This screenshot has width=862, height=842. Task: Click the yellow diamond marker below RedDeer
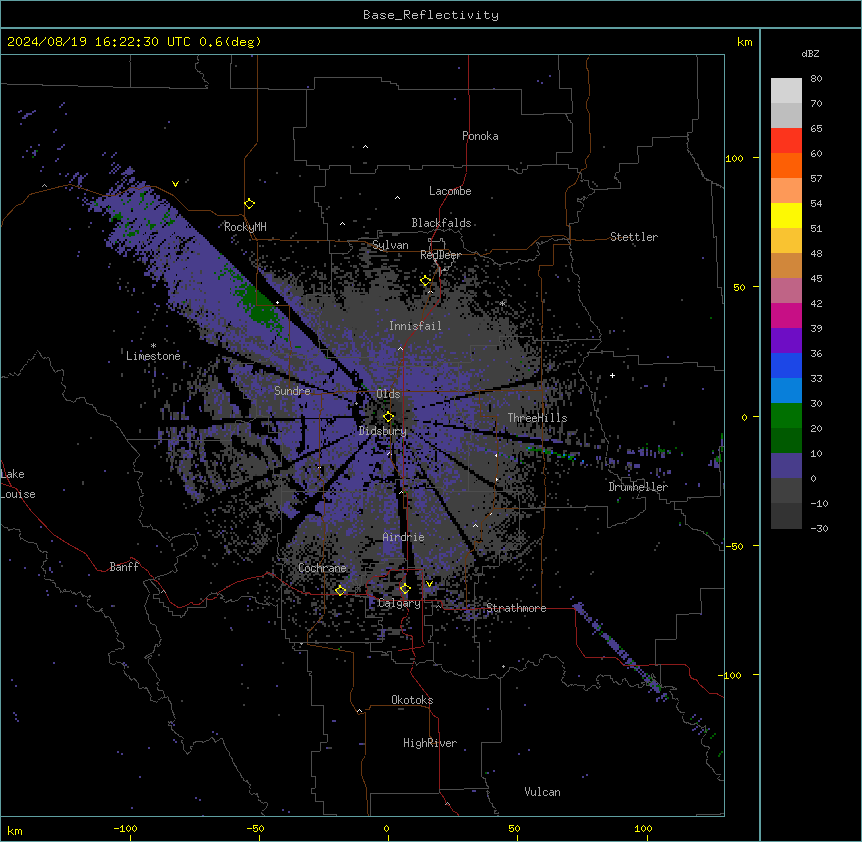pos(425,281)
